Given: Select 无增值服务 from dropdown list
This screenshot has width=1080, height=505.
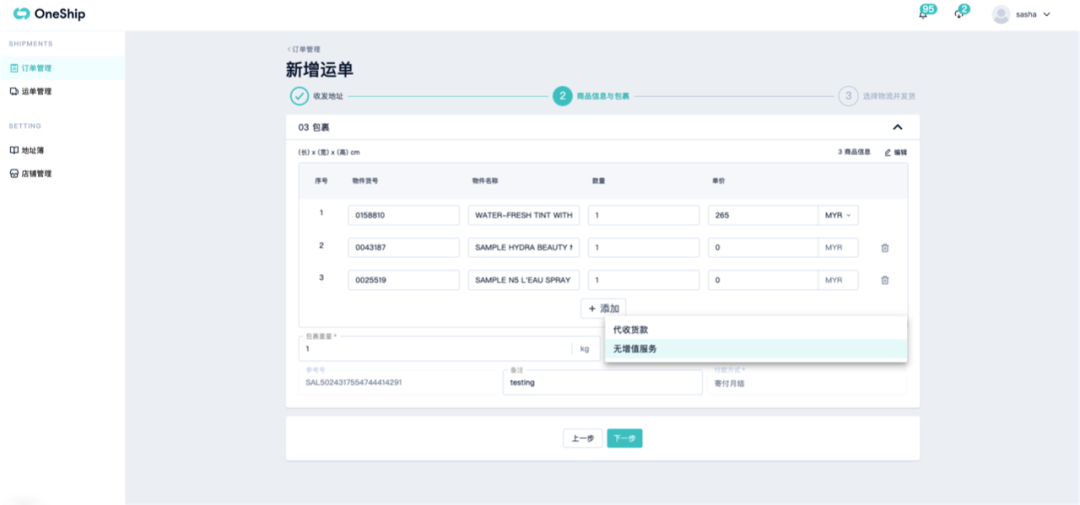Looking at the screenshot, I should [756, 349].
